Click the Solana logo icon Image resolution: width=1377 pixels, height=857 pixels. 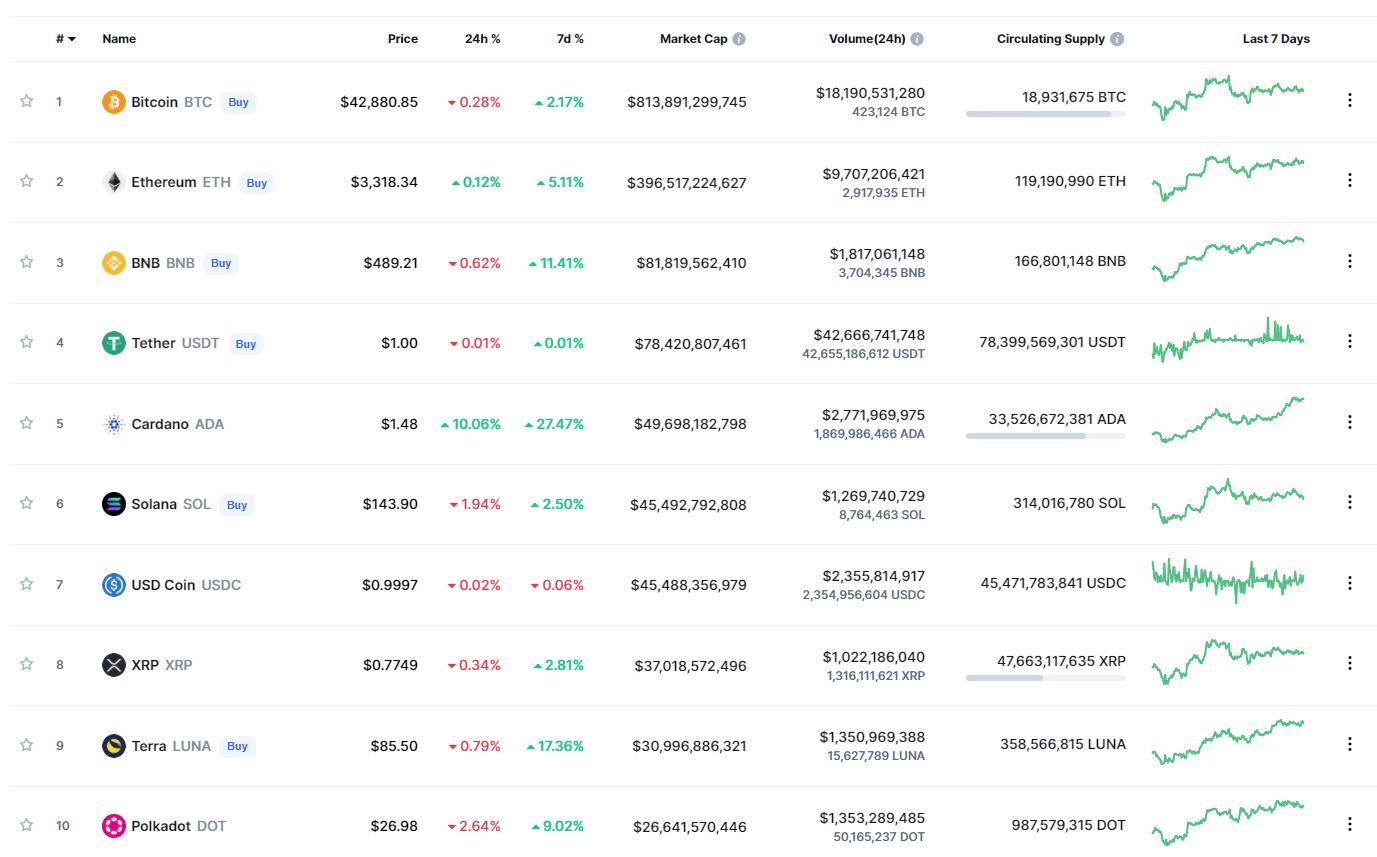coord(114,504)
